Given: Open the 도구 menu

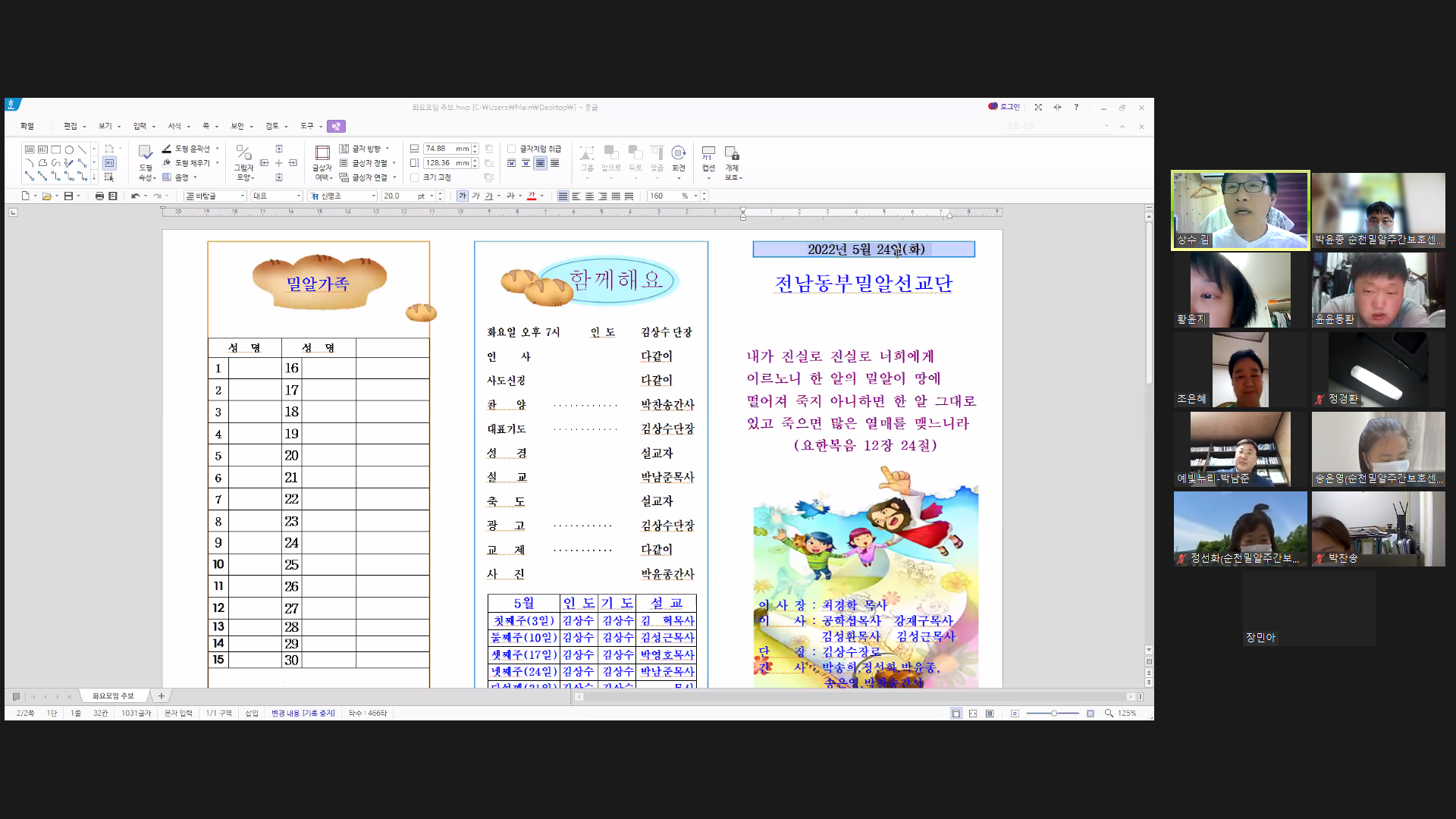Looking at the screenshot, I should pos(306,126).
